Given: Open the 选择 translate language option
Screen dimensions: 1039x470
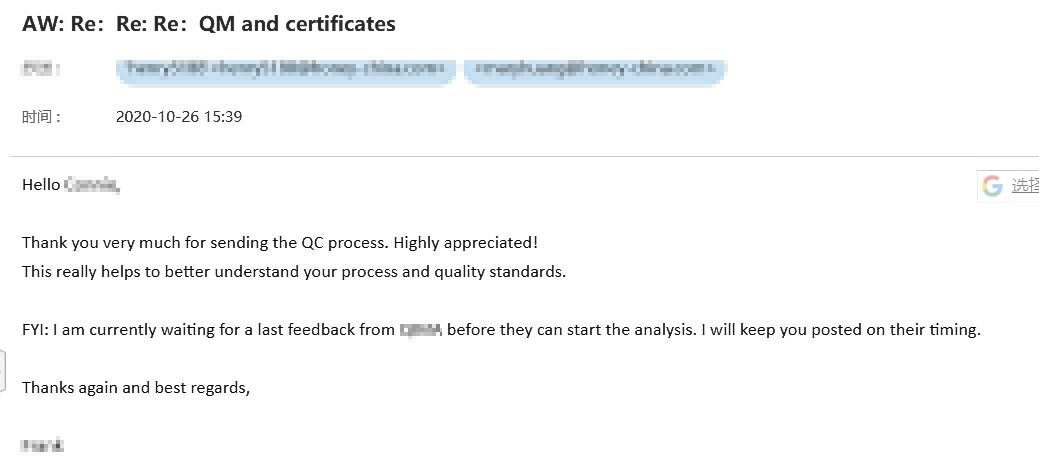Looking at the screenshot, I should tap(1024, 186).
